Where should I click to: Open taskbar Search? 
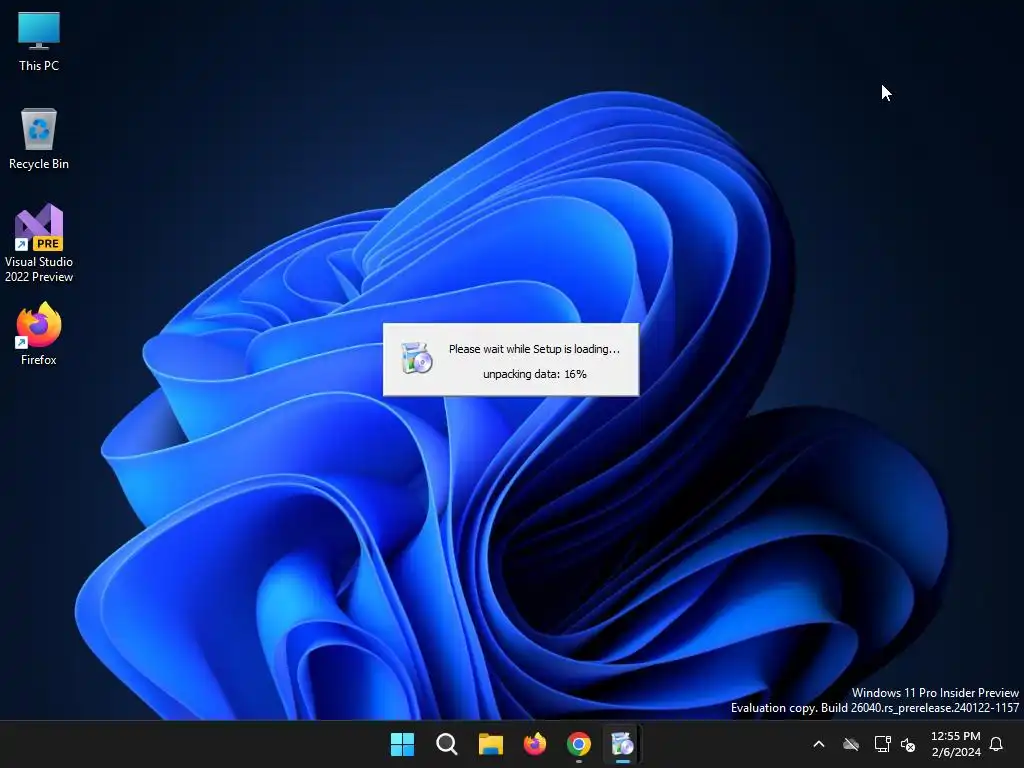click(447, 744)
